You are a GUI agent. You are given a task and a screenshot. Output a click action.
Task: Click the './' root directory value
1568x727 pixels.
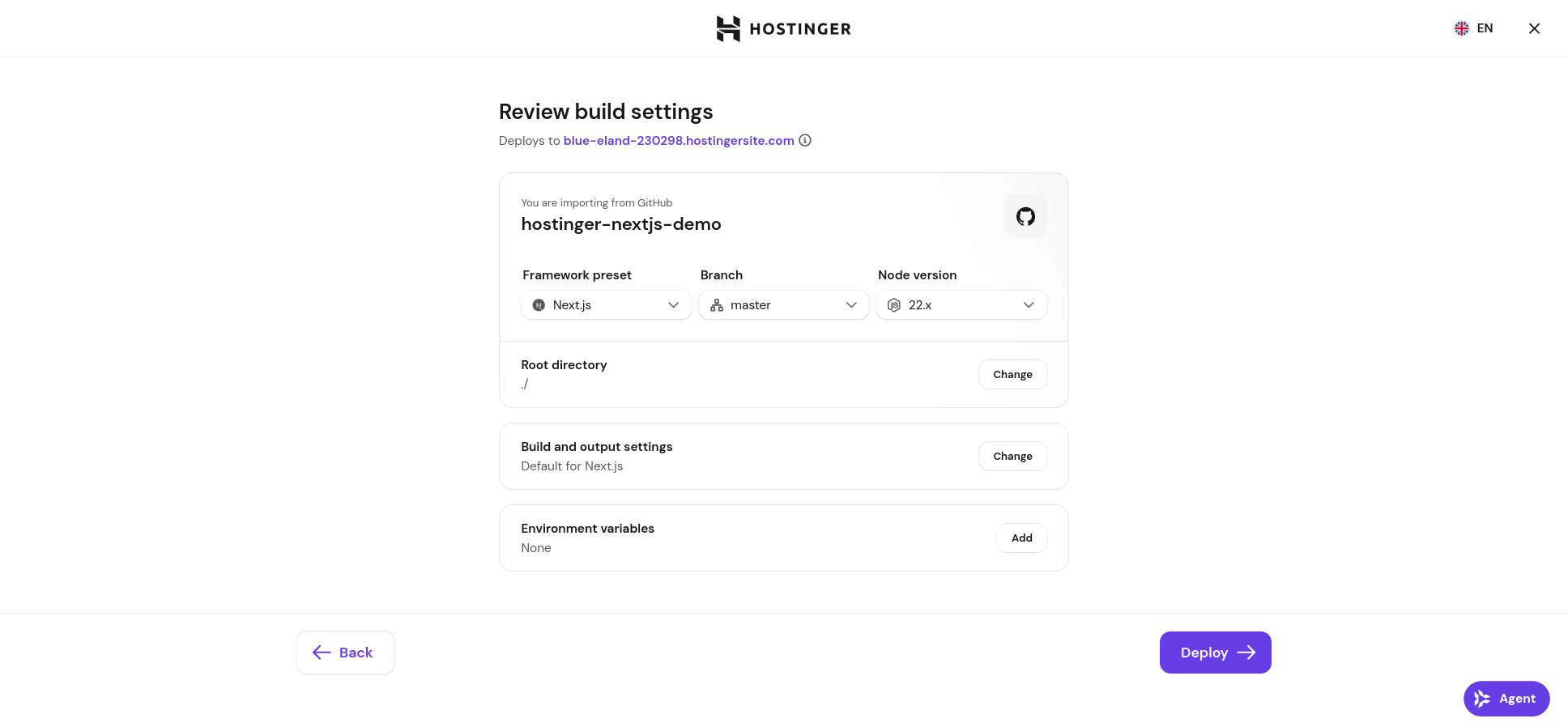(x=525, y=384)
